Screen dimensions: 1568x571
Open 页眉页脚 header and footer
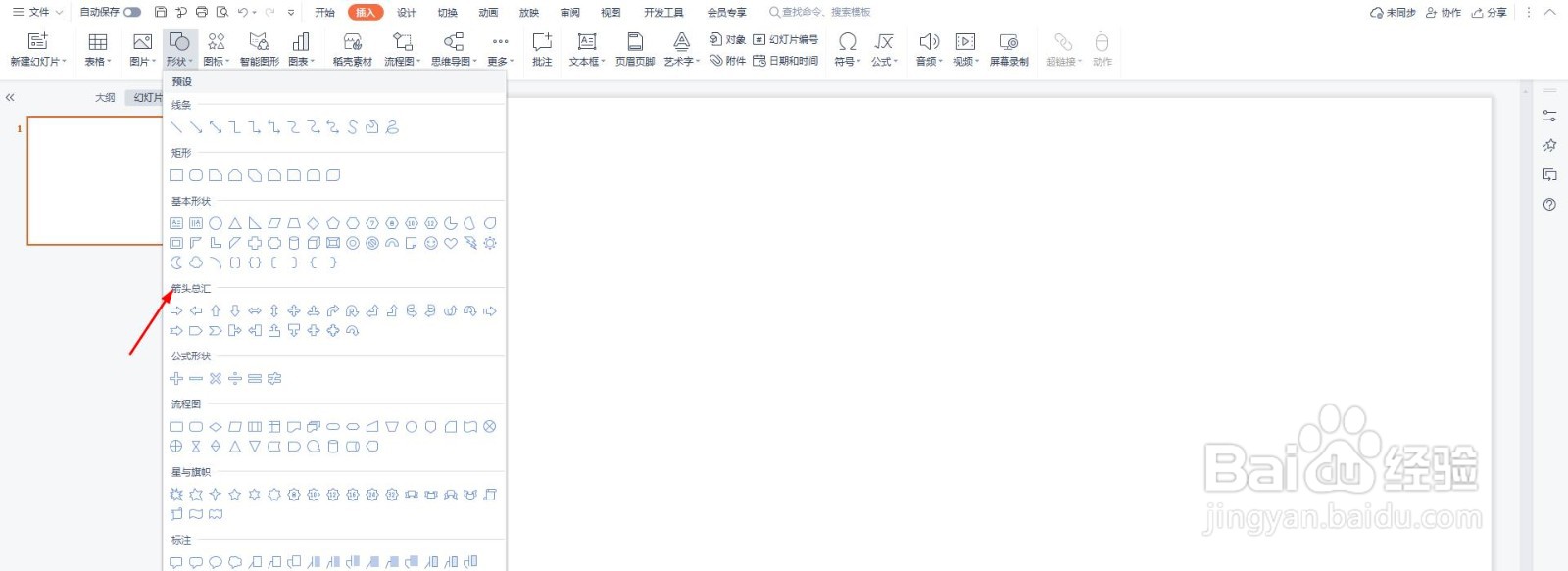[x=635, y=49]
